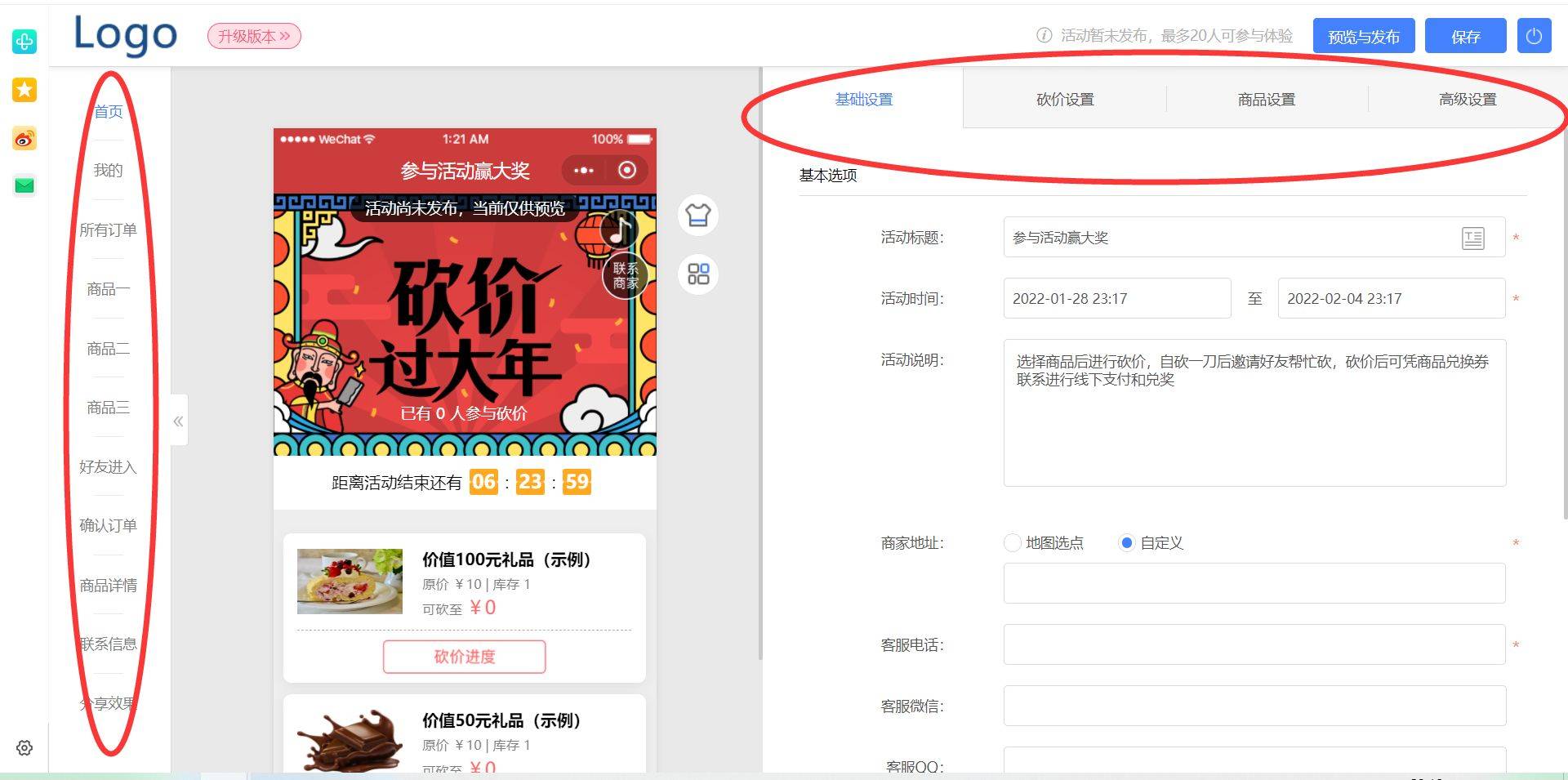The width and height of the screenshot is (1568, 780).
Task: Click the 商家地址 custom address input
Action: point(1254,583)
